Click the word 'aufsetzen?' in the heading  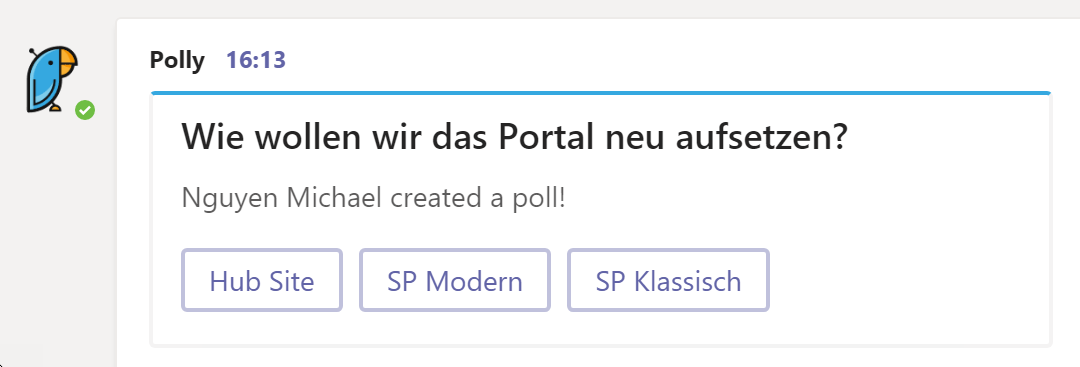761,139
